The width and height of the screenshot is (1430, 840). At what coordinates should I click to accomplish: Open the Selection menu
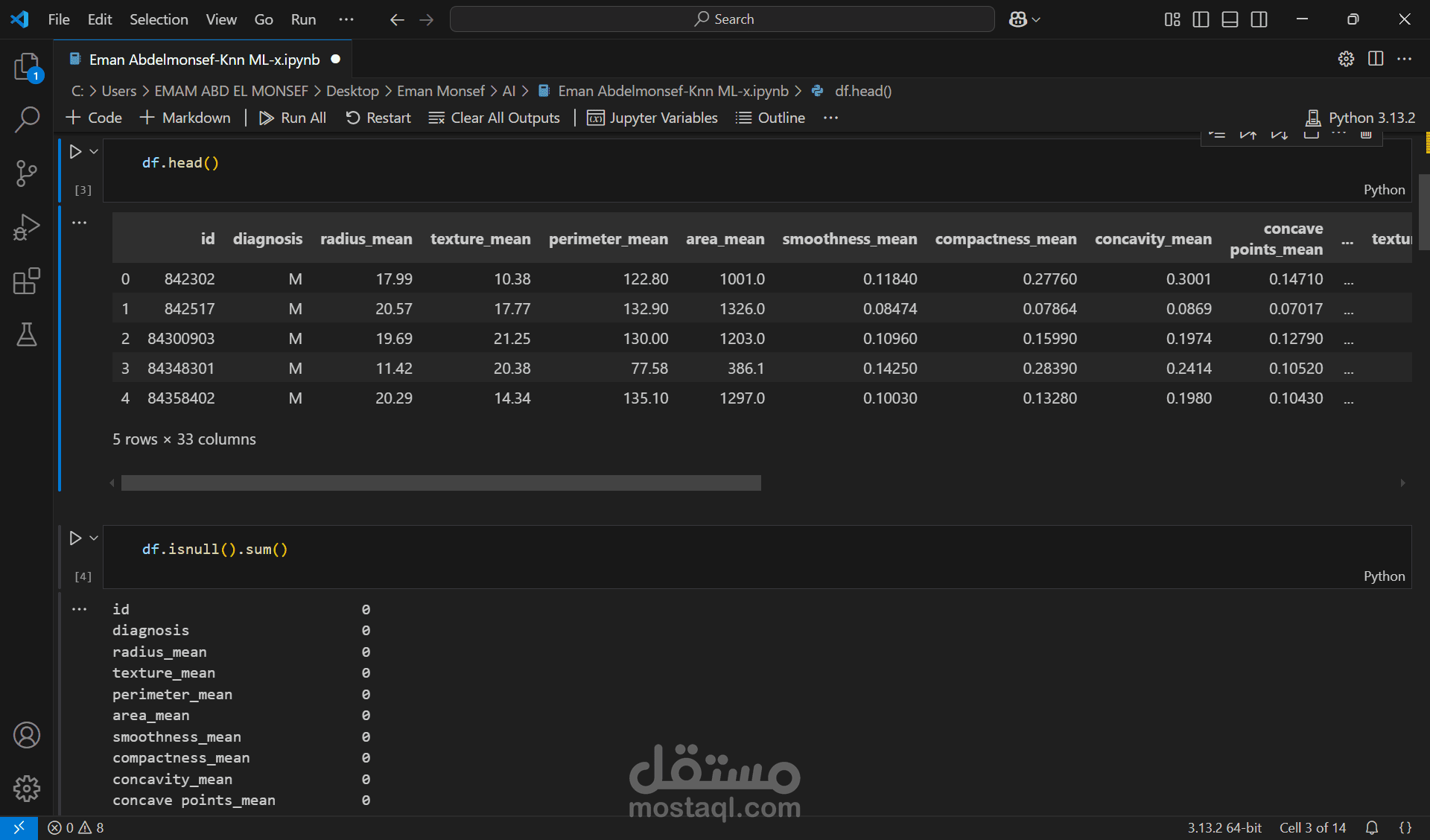pyautogui.click(x=159, y=19)
